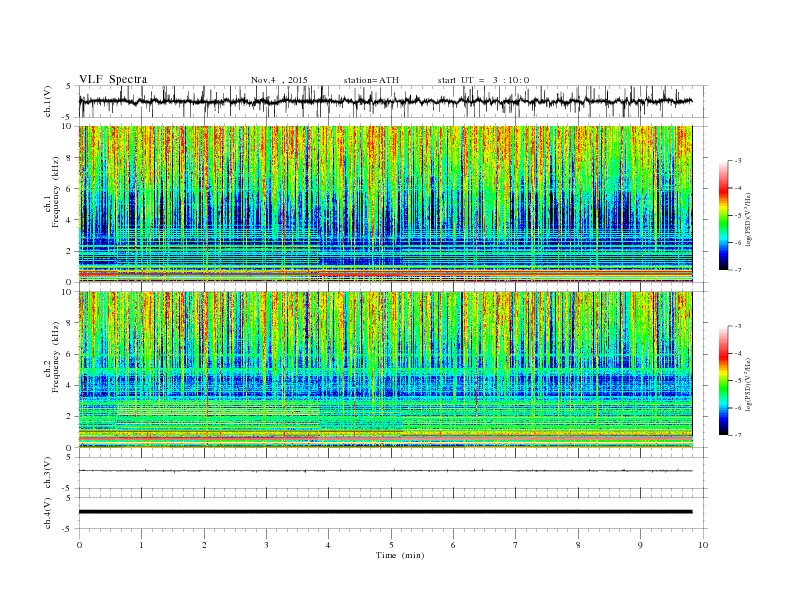Click time tick label "9" on bottom axis
Viewport: 792px width, 612px height.
click(640, 545)
